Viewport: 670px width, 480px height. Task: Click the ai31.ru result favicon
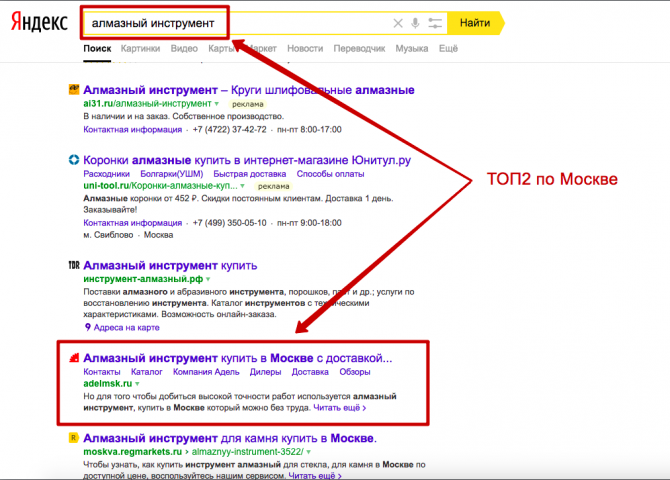pyautogui.click(x=74, y=89)
